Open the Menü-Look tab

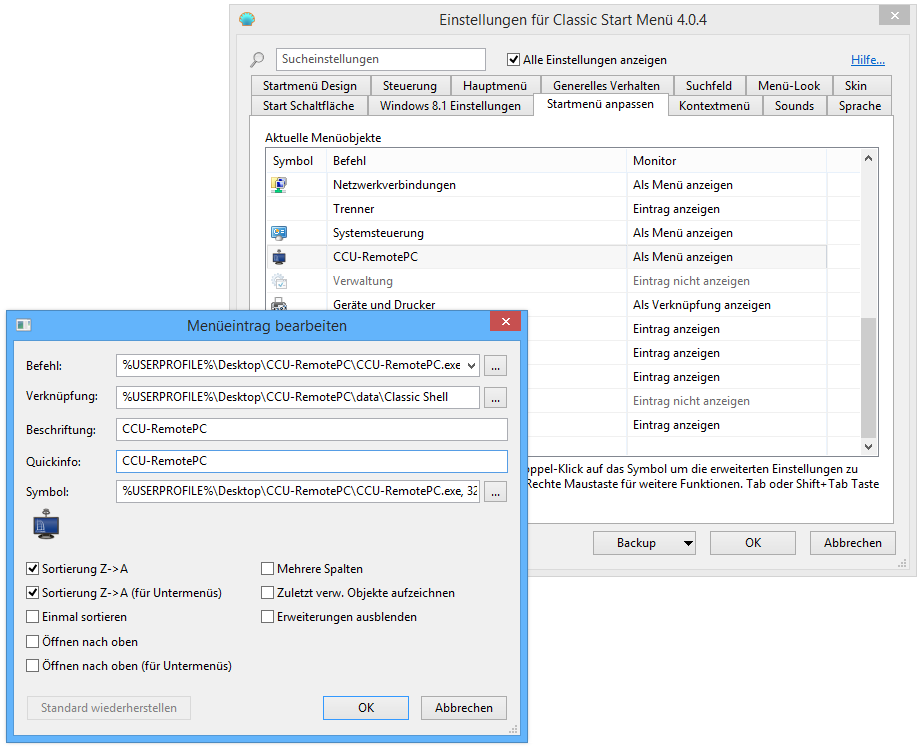[x=789, y=86]
